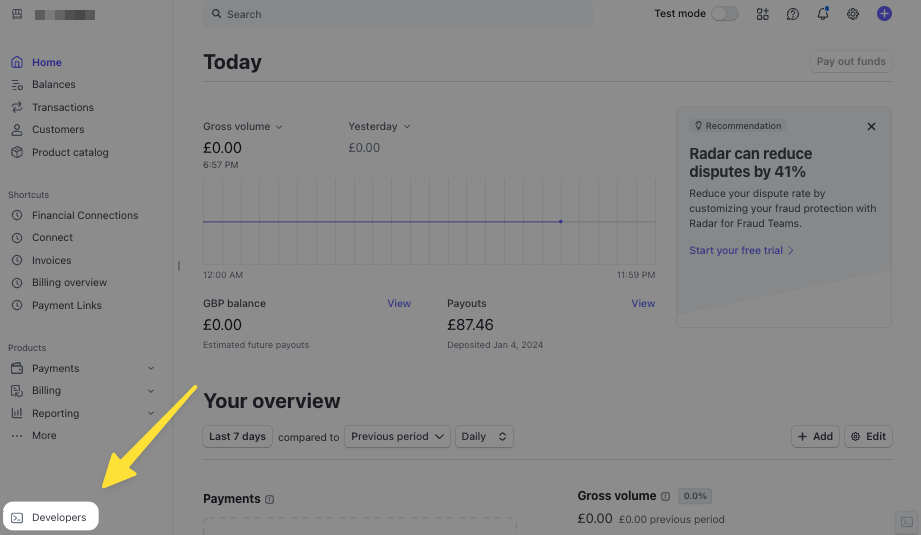Open the apps grid icon in header
Viewport: 921px width, 535px height.
[x=763, y=14]
